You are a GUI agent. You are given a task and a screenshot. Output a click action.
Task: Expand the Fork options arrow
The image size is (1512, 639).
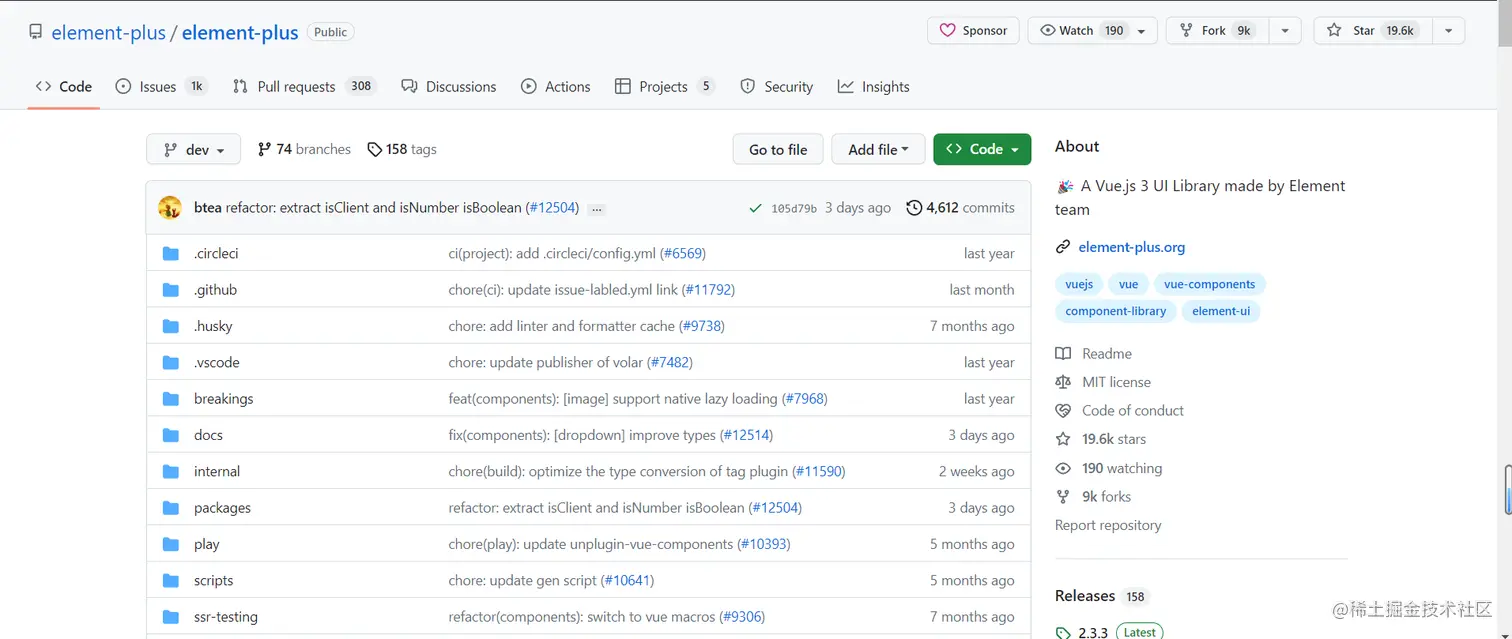click(x=1285, y=31)
